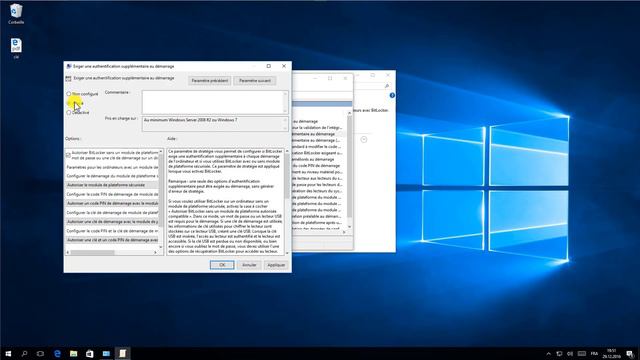Open the clock and date flyout
The width and height of the screenshot is (640, 360).
611,353
